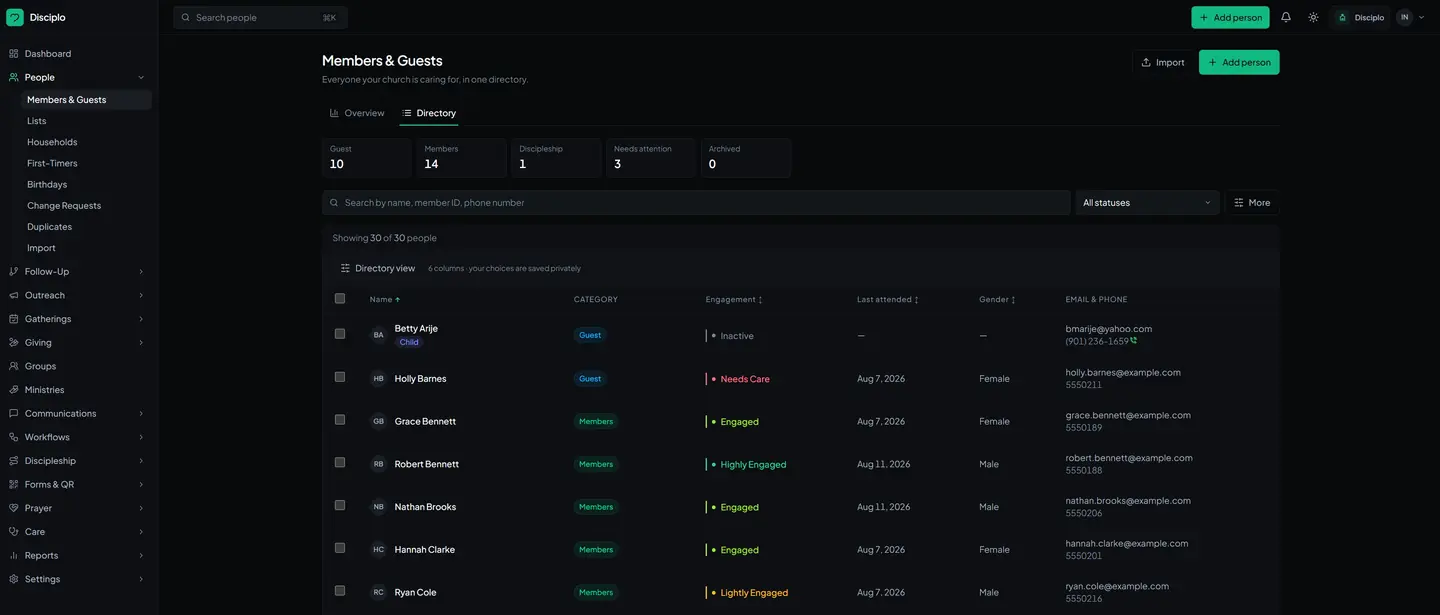The height and width of the screenshot is (615, 1440).
Task: Click the Ministries sidebar icon
Action: click(13, 390)
